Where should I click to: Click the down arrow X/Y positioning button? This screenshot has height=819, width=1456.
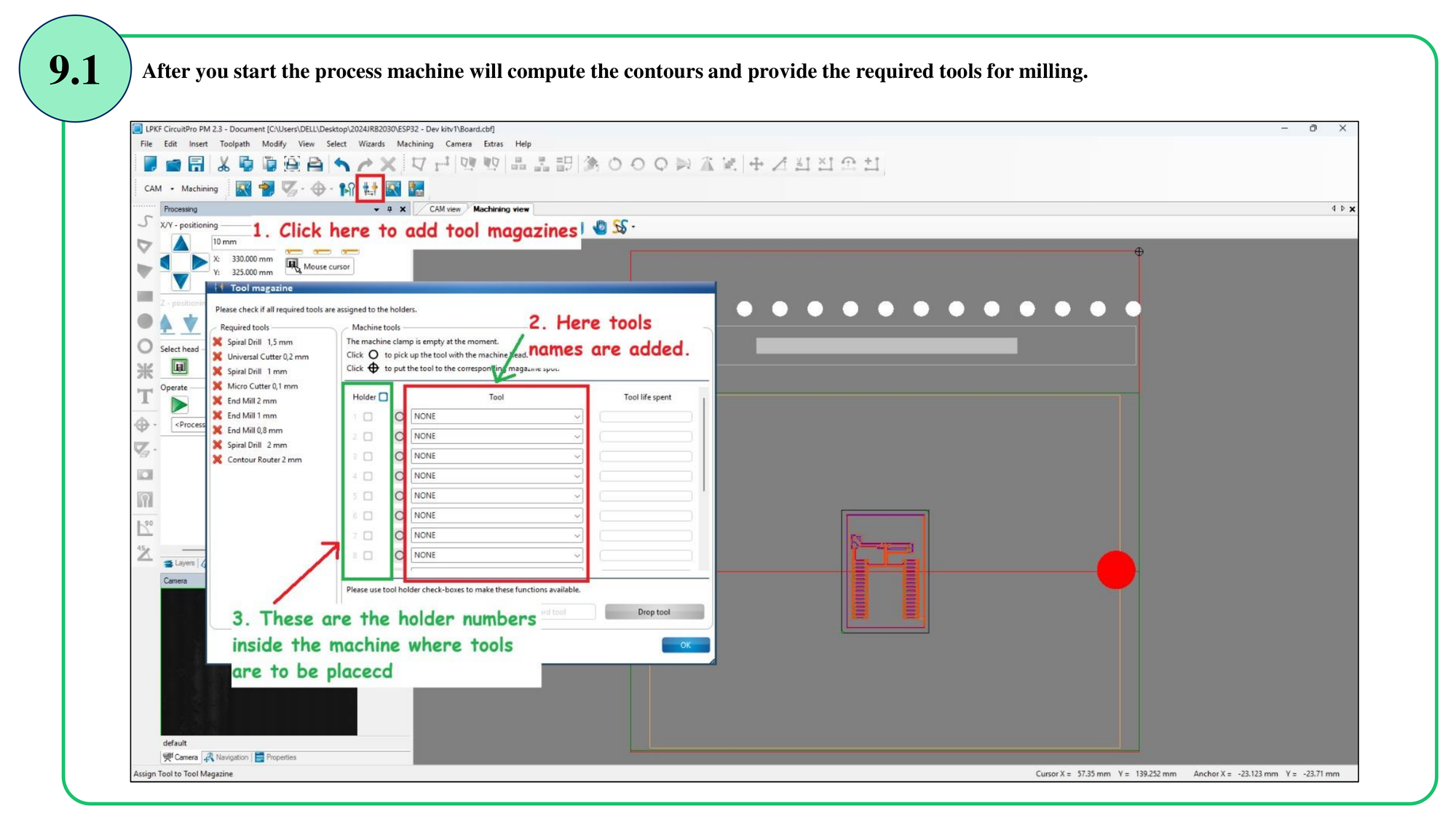[x=181, y=281]
